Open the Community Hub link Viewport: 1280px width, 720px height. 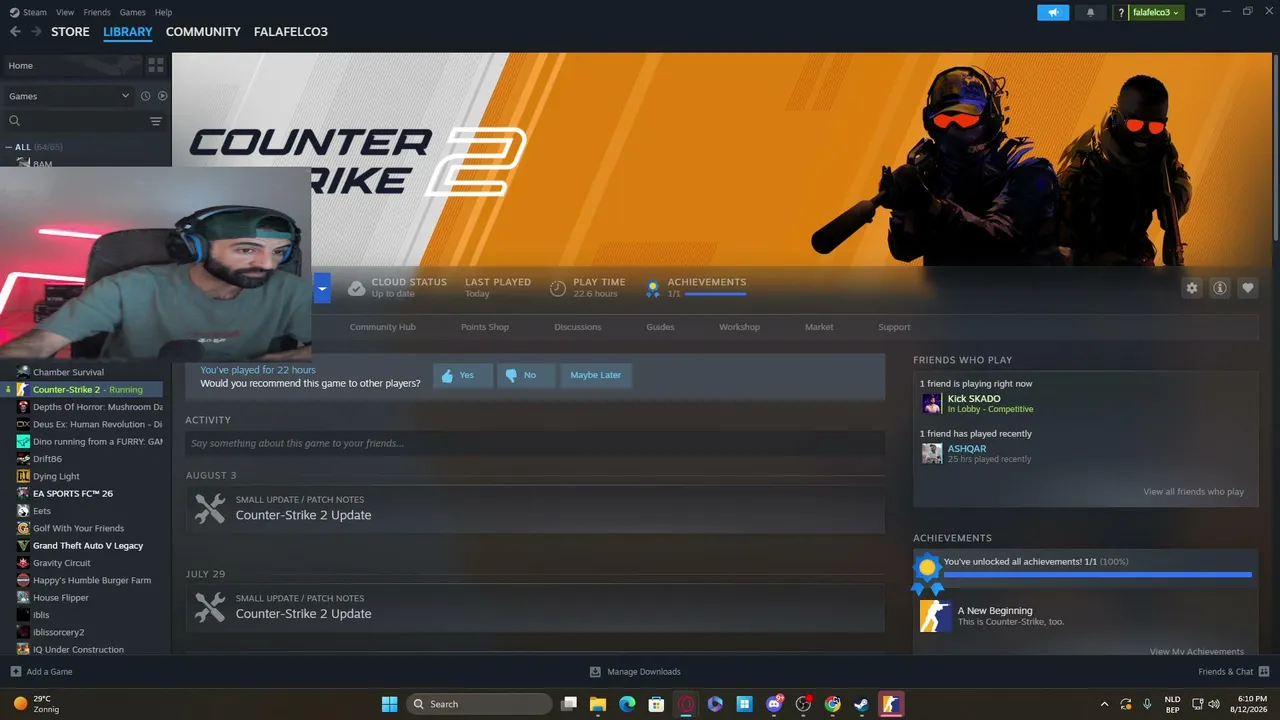tap(383, 327)
